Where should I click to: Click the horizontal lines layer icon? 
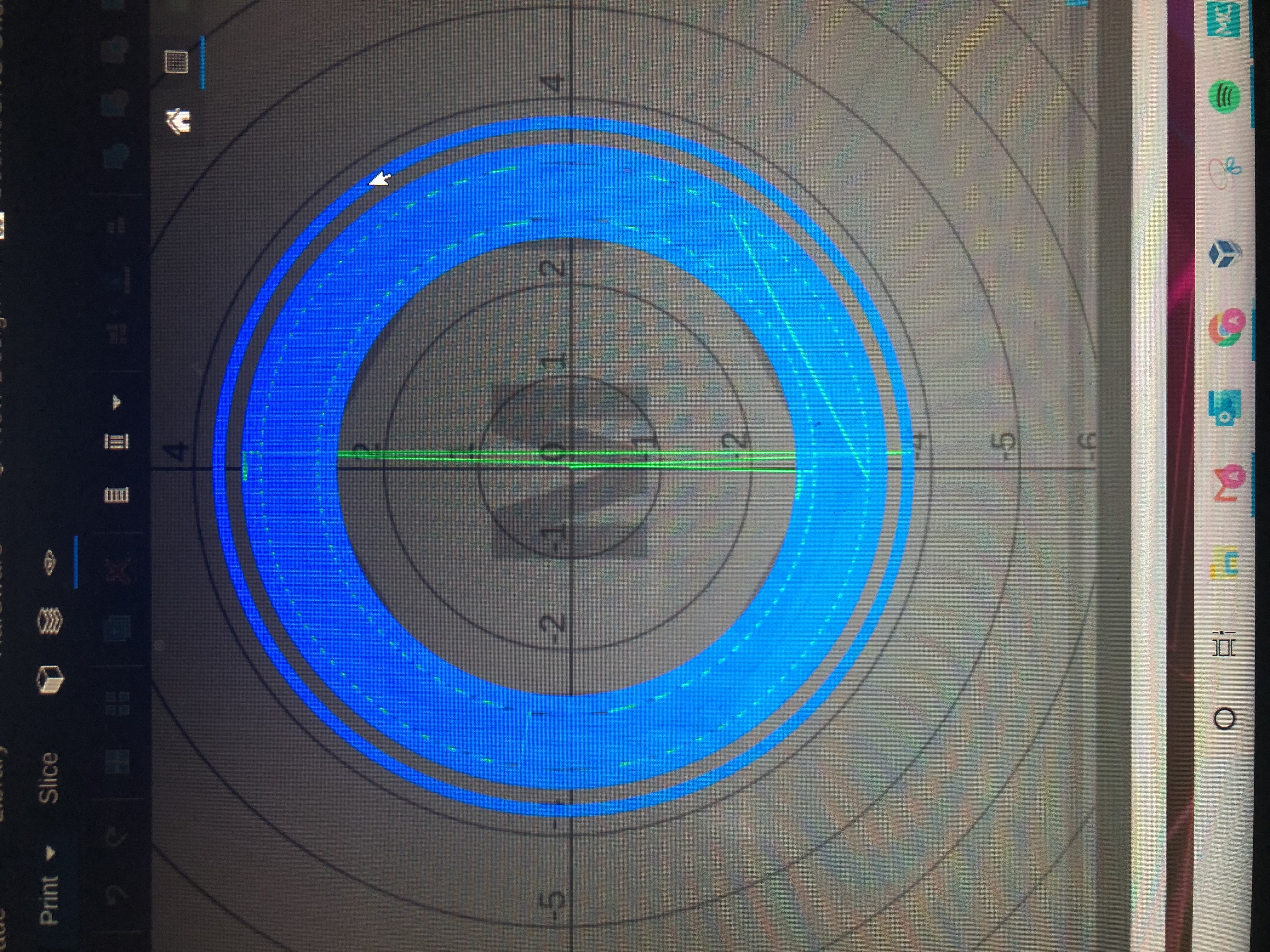(x=117, y=441)
